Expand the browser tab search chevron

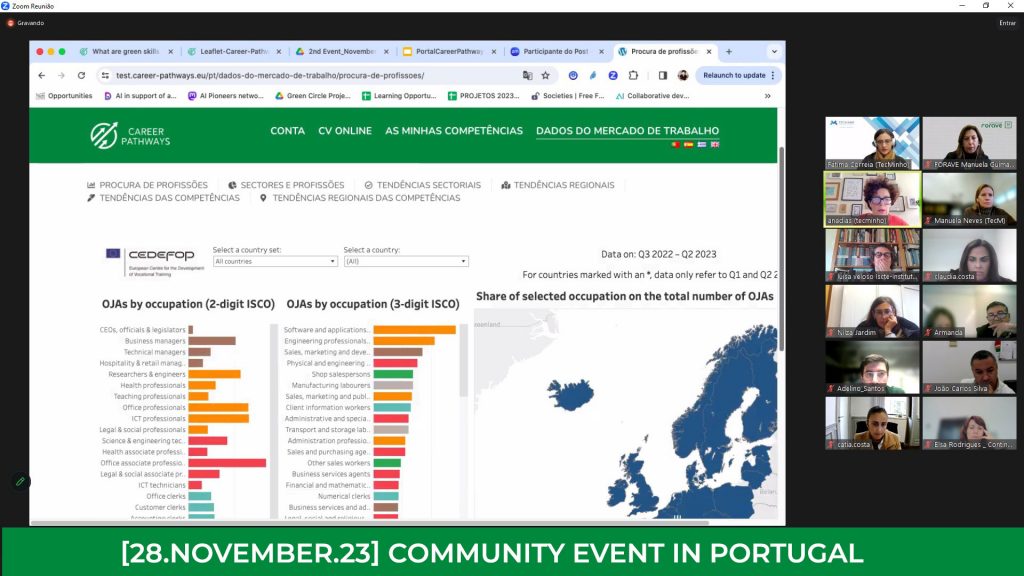click(773, 51)
